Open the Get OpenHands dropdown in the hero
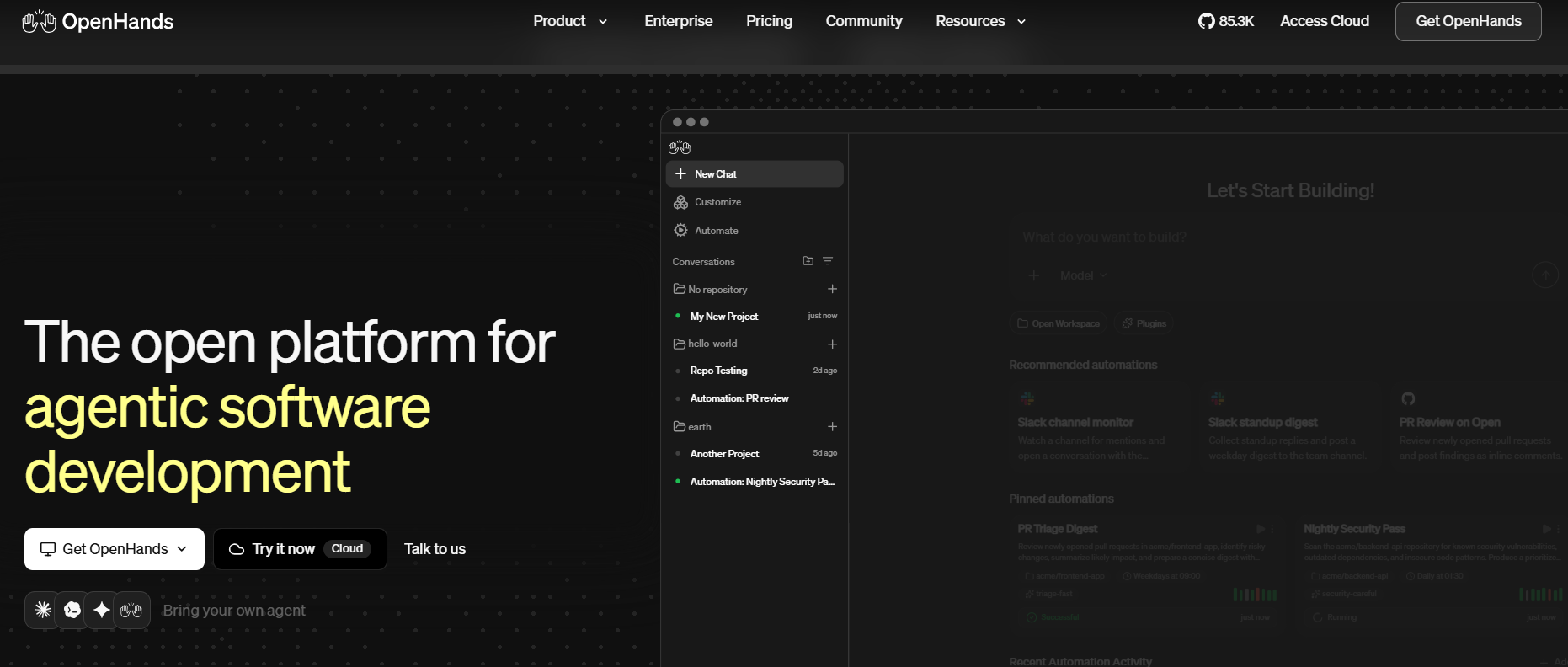This screenshot has height=667, width=1568. (x=115, y=549)
